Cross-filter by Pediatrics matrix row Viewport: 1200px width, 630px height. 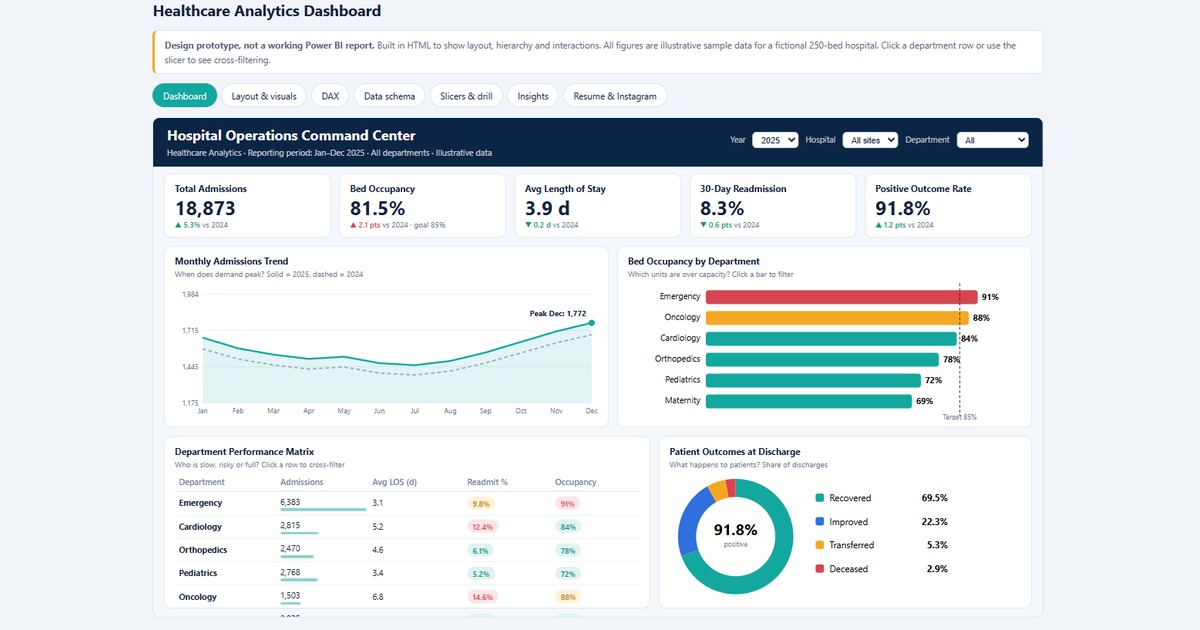pos(408,573)
